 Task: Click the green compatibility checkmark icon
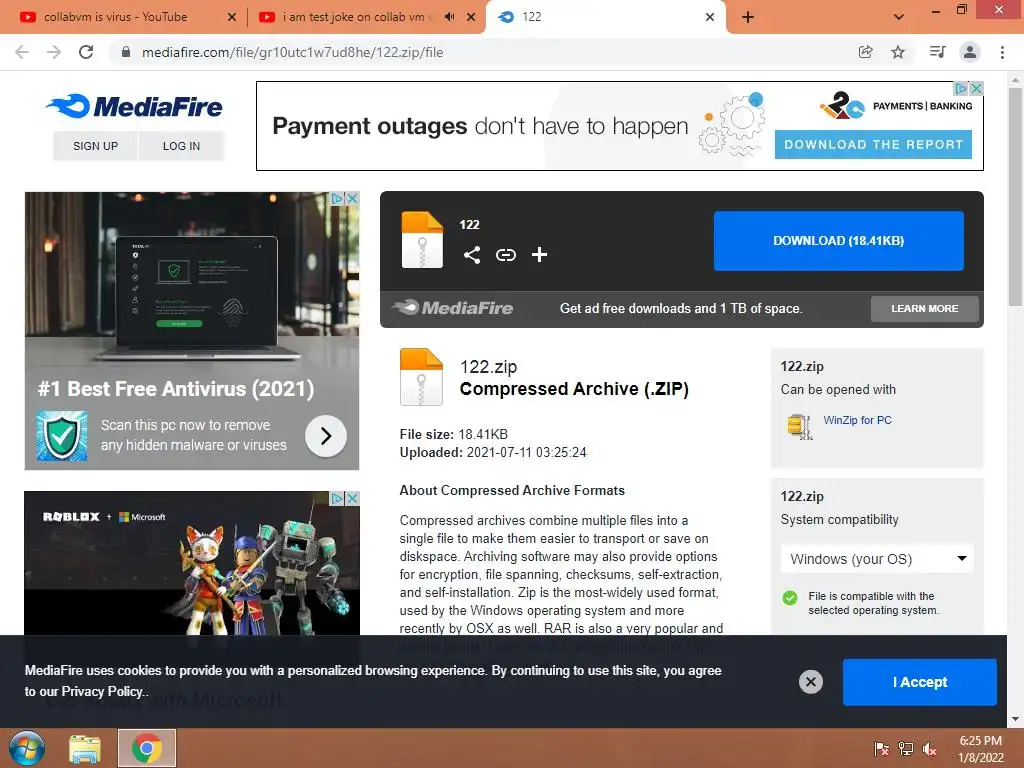[x=790, y=598]
